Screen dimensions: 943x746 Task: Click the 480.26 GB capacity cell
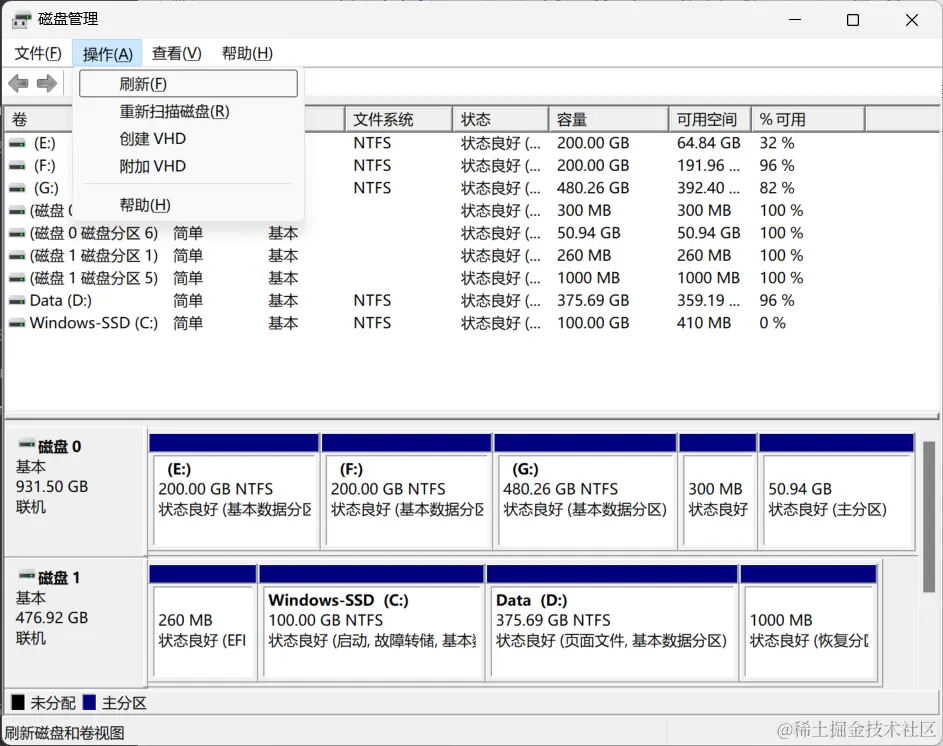click(593, 188)
